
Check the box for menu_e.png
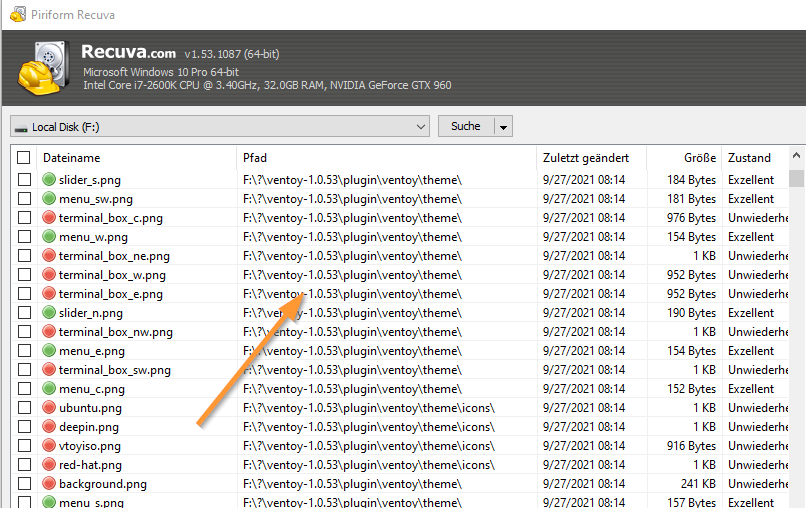tap(24, 351)
